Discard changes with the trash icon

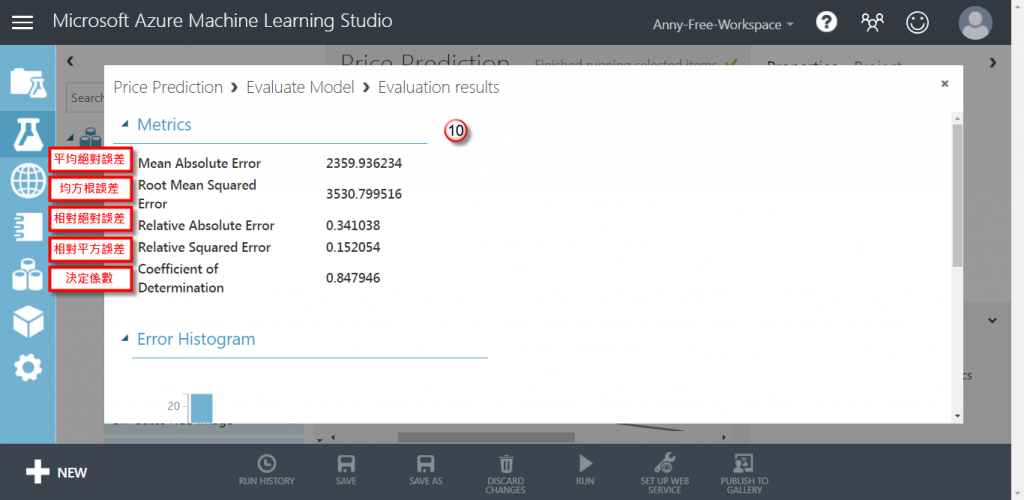(505, 474)
